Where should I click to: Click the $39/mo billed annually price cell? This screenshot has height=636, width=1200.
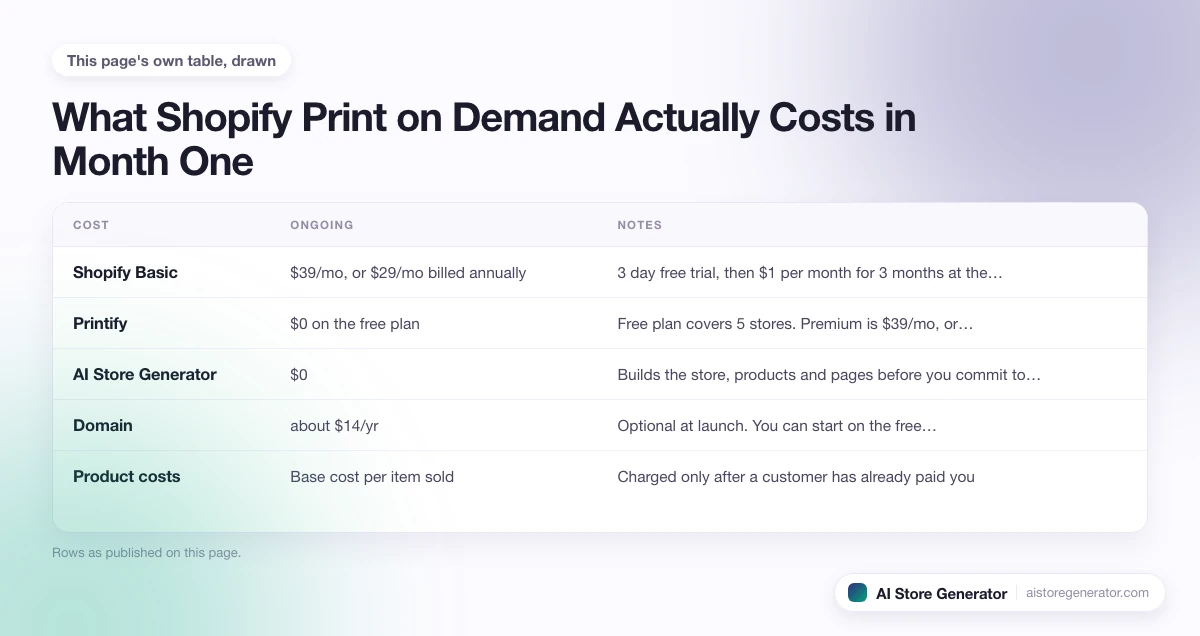click(408, 272)
